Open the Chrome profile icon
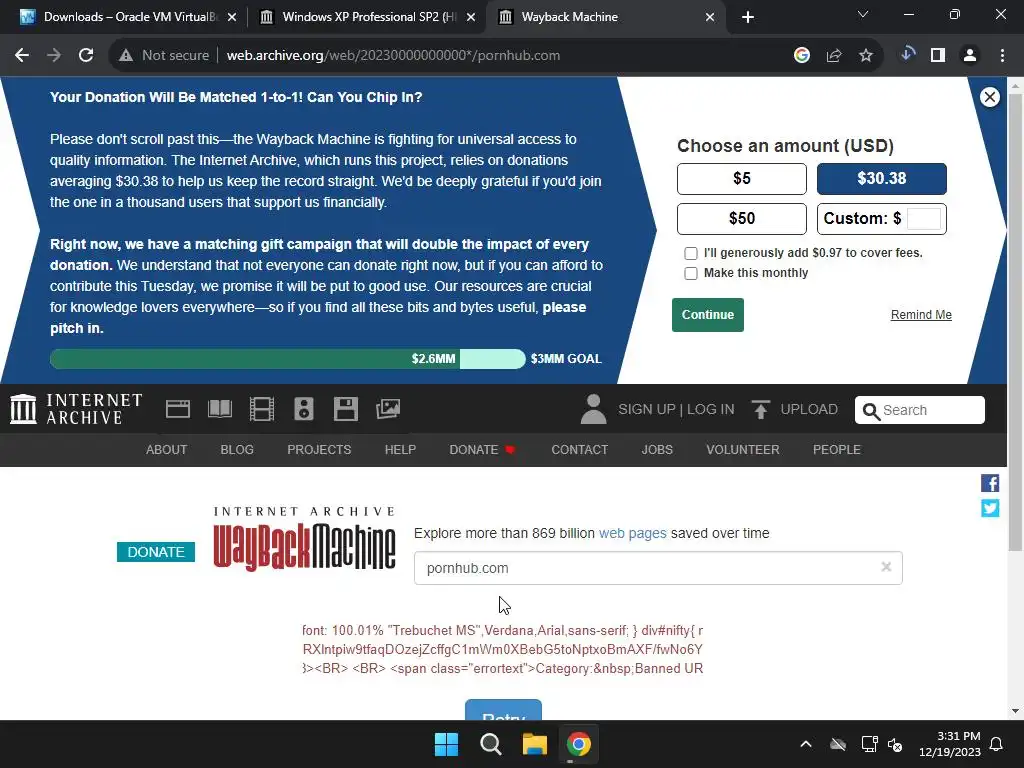1024x768 pixels. pos(970,56)
